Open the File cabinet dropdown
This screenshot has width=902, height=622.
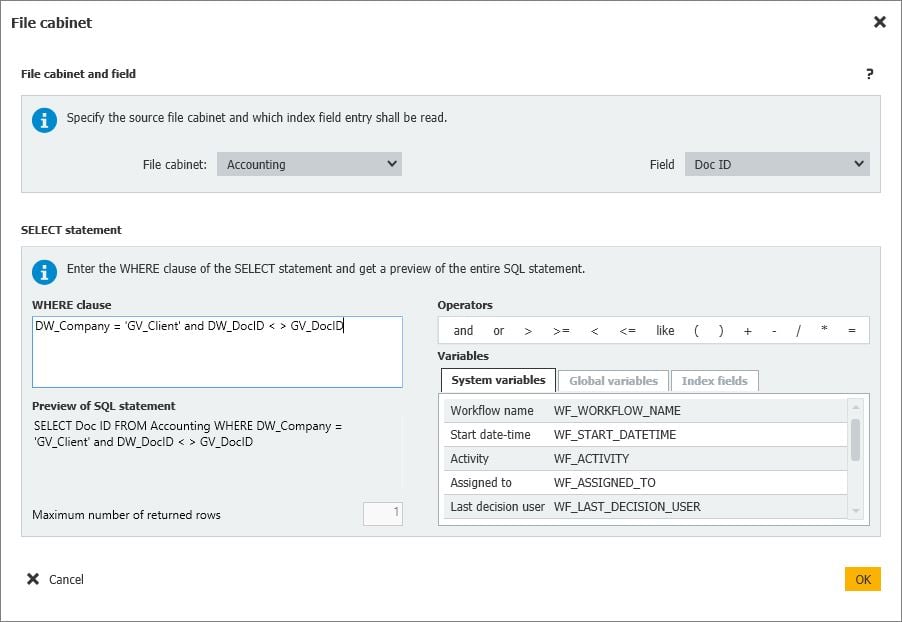pos(309,164)
